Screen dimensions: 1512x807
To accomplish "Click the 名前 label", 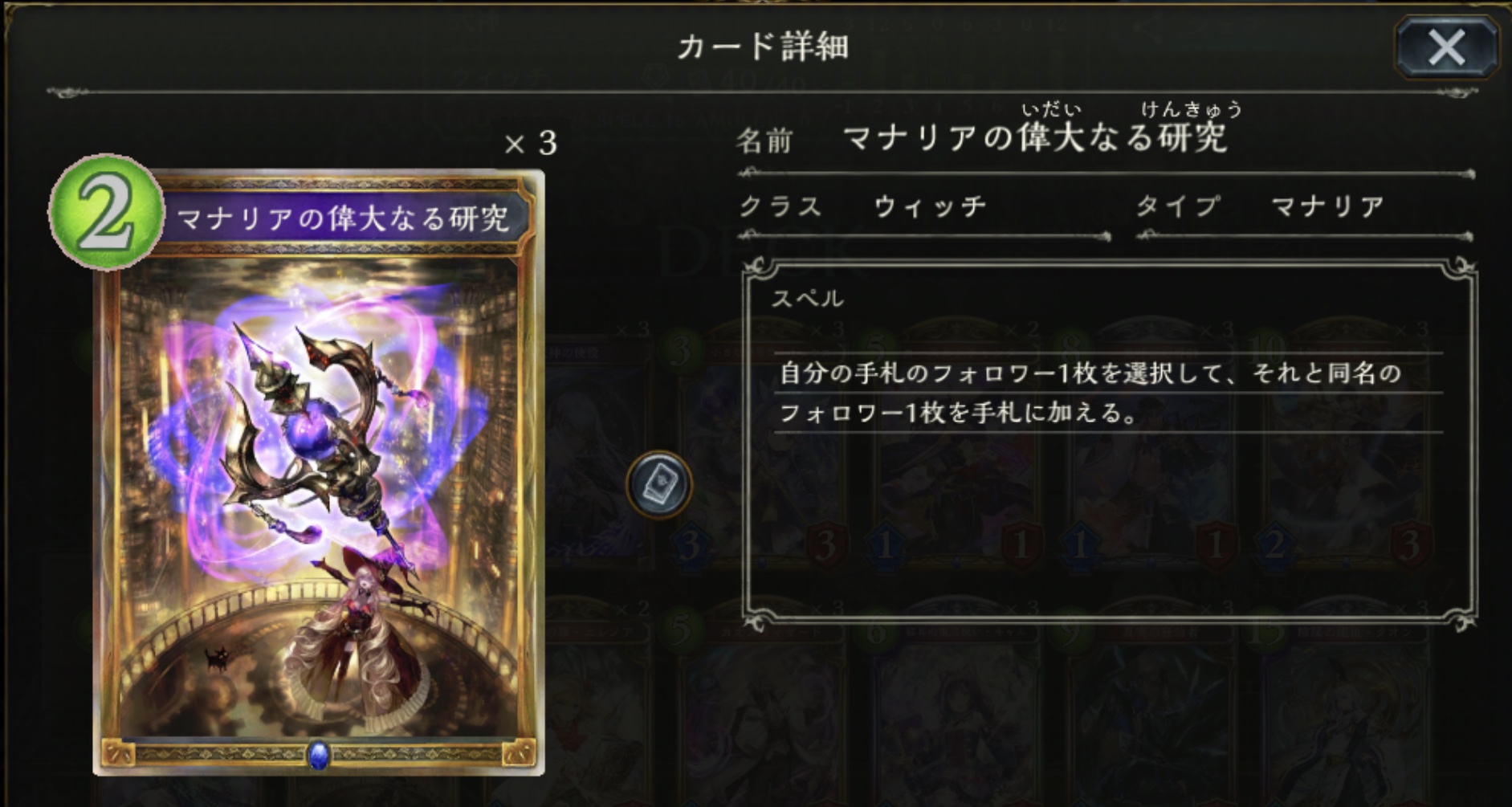I will pyautogui.click(x=764, y=141).
